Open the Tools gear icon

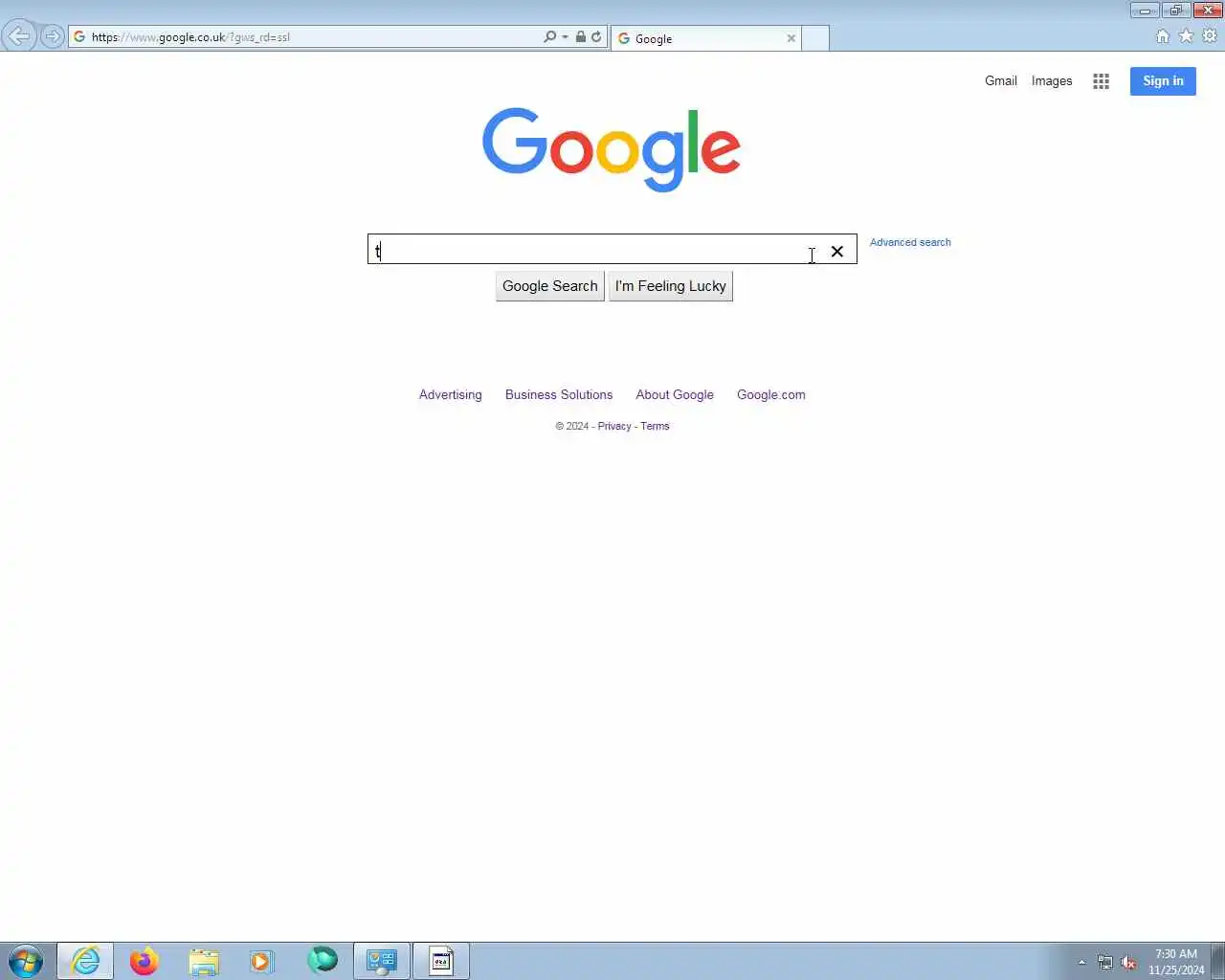point(1210,35)
